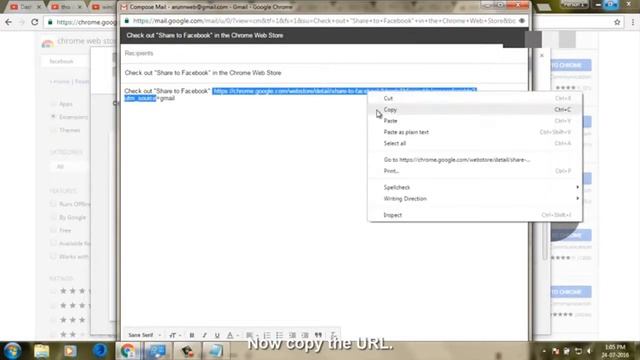640x360 pixels.
Task: Click the site info eye icon in the address bar
Action: click(522, 21)
